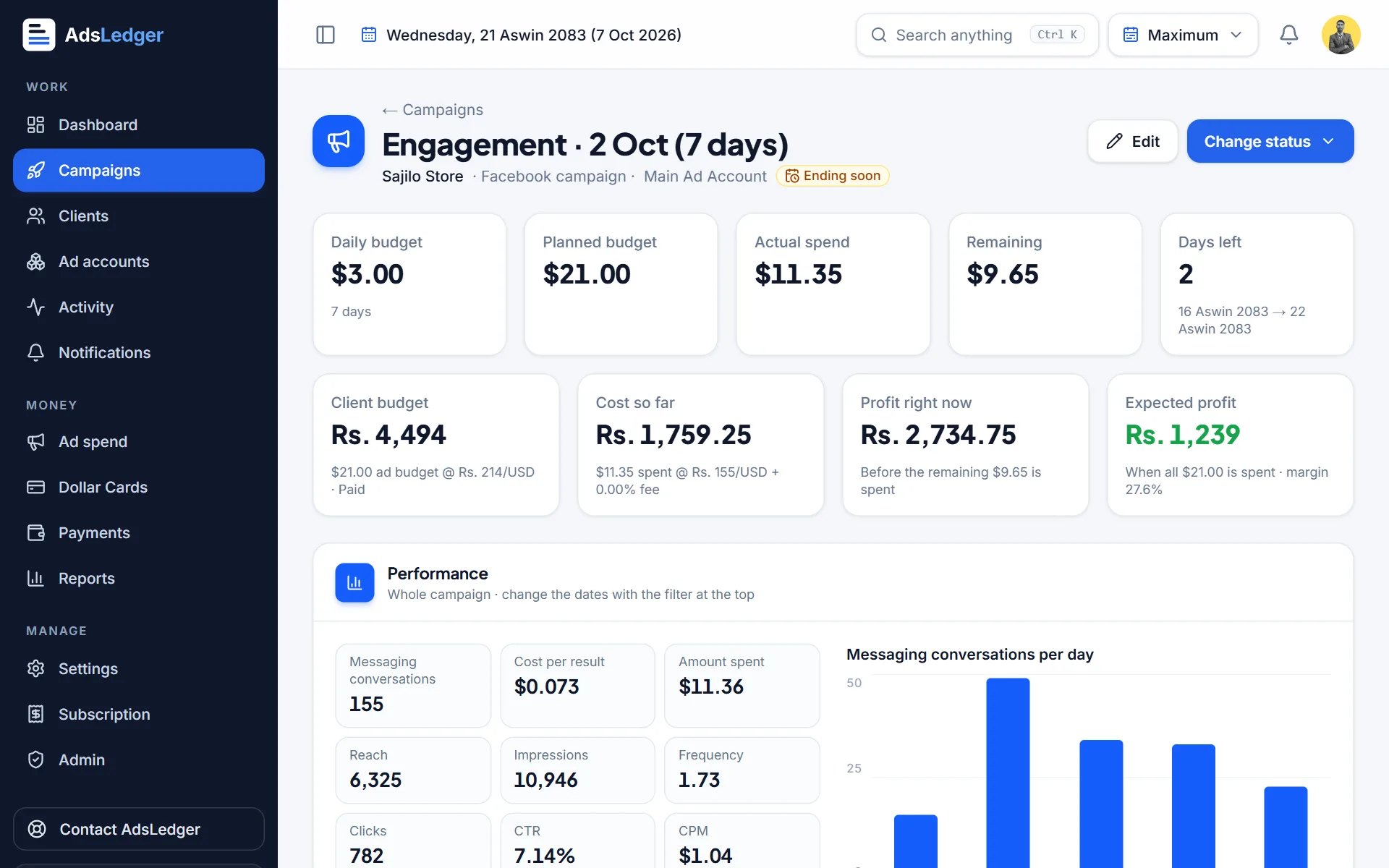Click the Performance chart icon
1389x868 pixels.
[x=354, y=582]
